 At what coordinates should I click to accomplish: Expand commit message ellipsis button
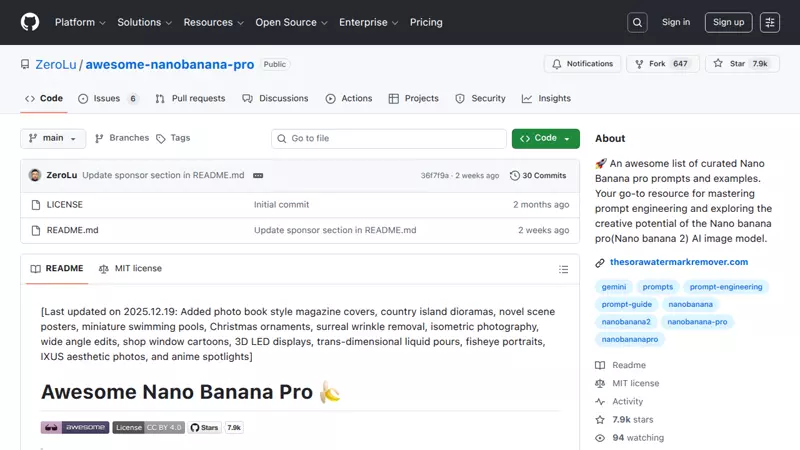coord(258,176)
